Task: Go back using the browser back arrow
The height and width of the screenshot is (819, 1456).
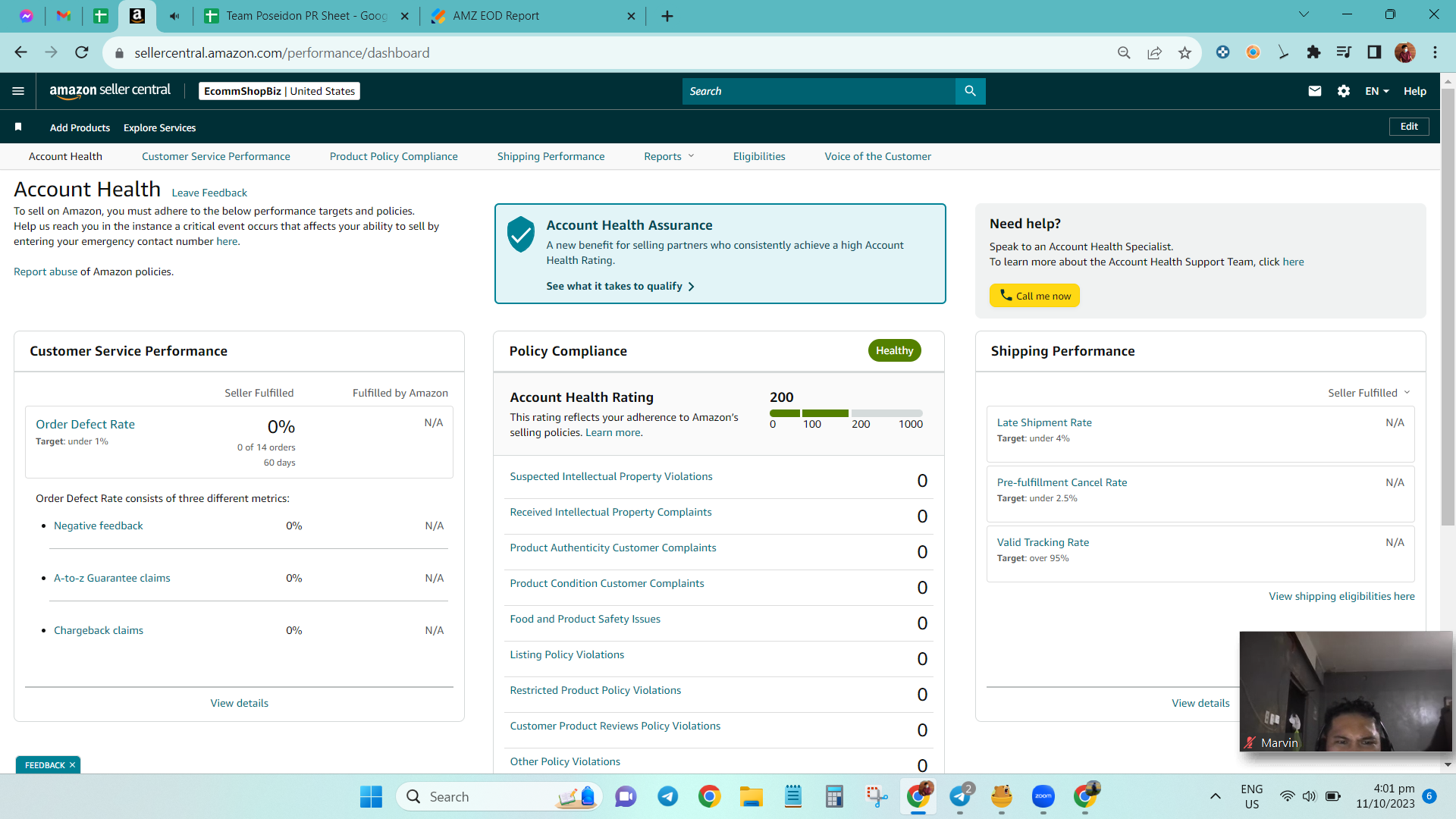Action: point(20,52)
